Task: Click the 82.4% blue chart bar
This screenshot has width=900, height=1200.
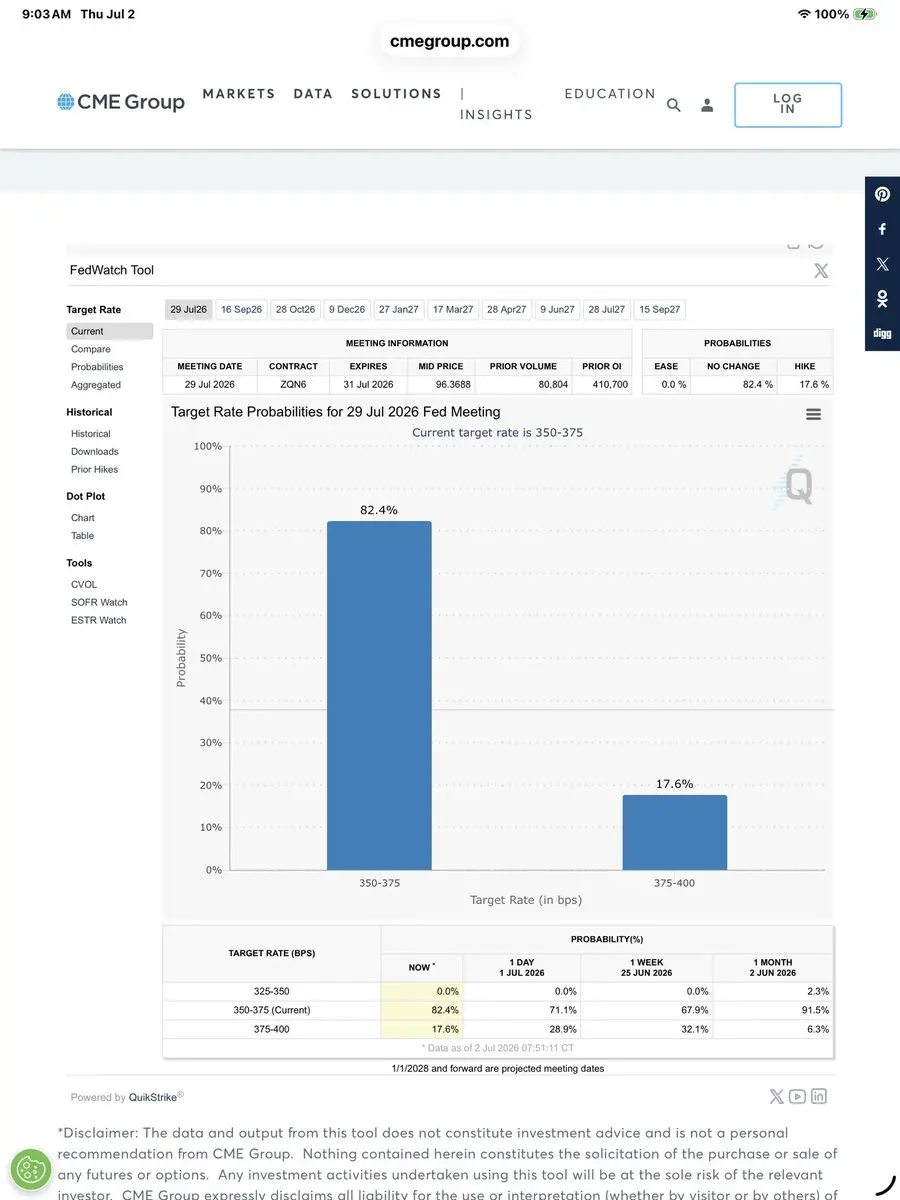Action: pyautogui.click(x=379, y=695)
